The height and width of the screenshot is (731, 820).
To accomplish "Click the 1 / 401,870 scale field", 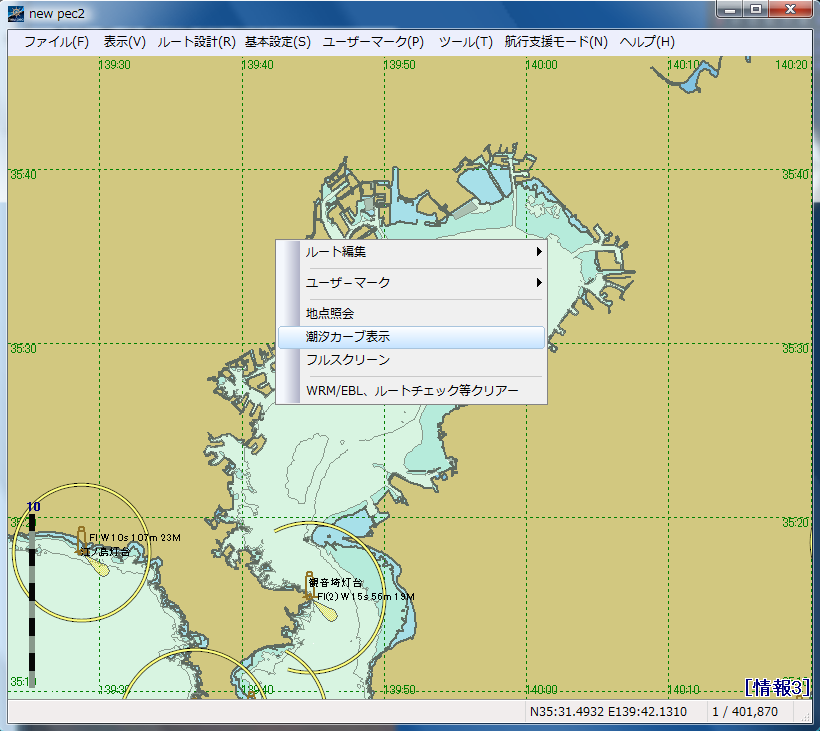I will coord(744,712).
